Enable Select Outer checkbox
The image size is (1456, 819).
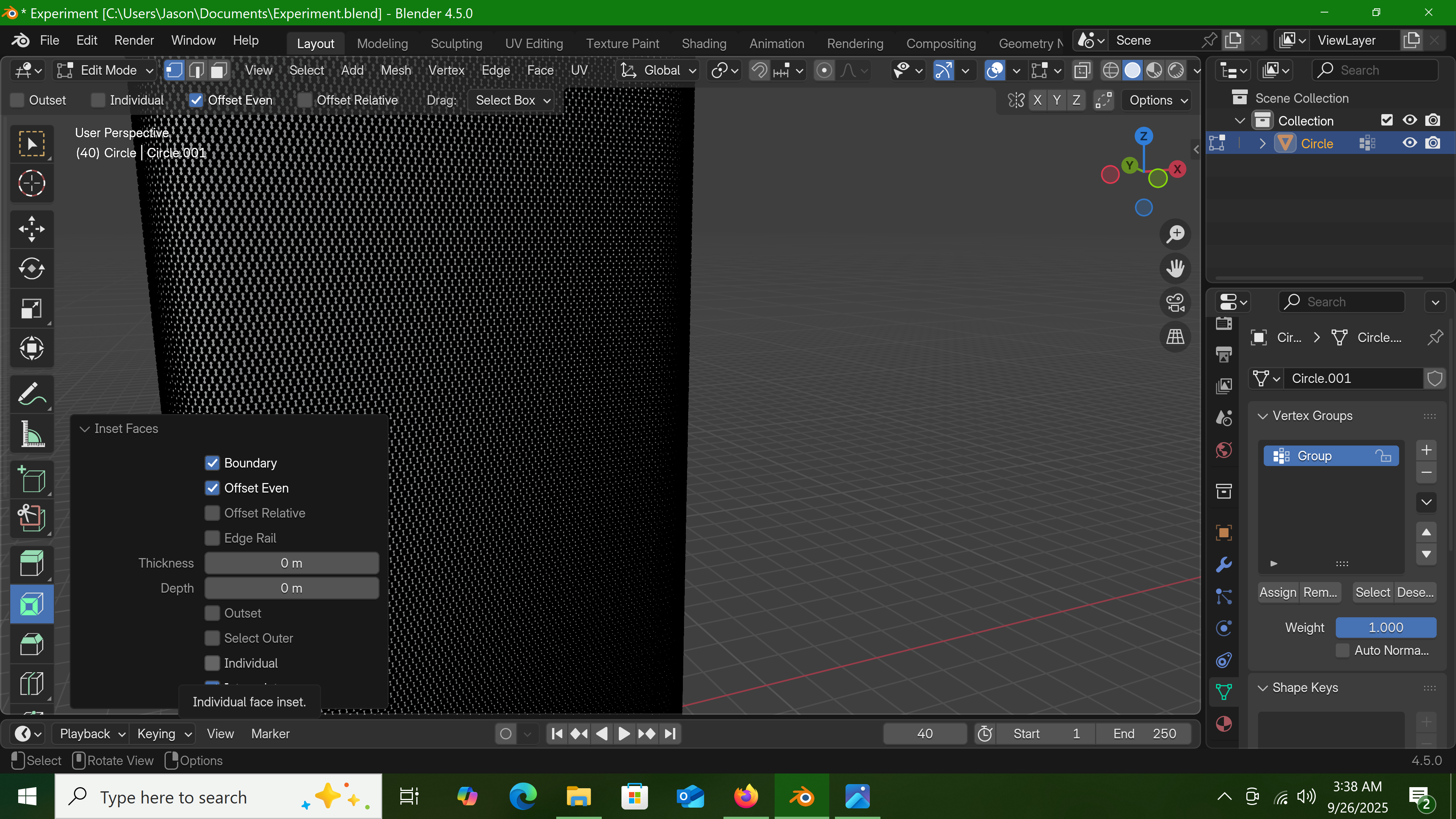point(212,638)
